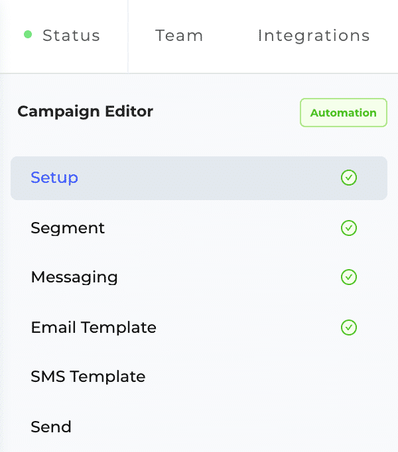Click the Automation badge button
Viewport: 398px width, 452px height.
(x=343, y=113)
